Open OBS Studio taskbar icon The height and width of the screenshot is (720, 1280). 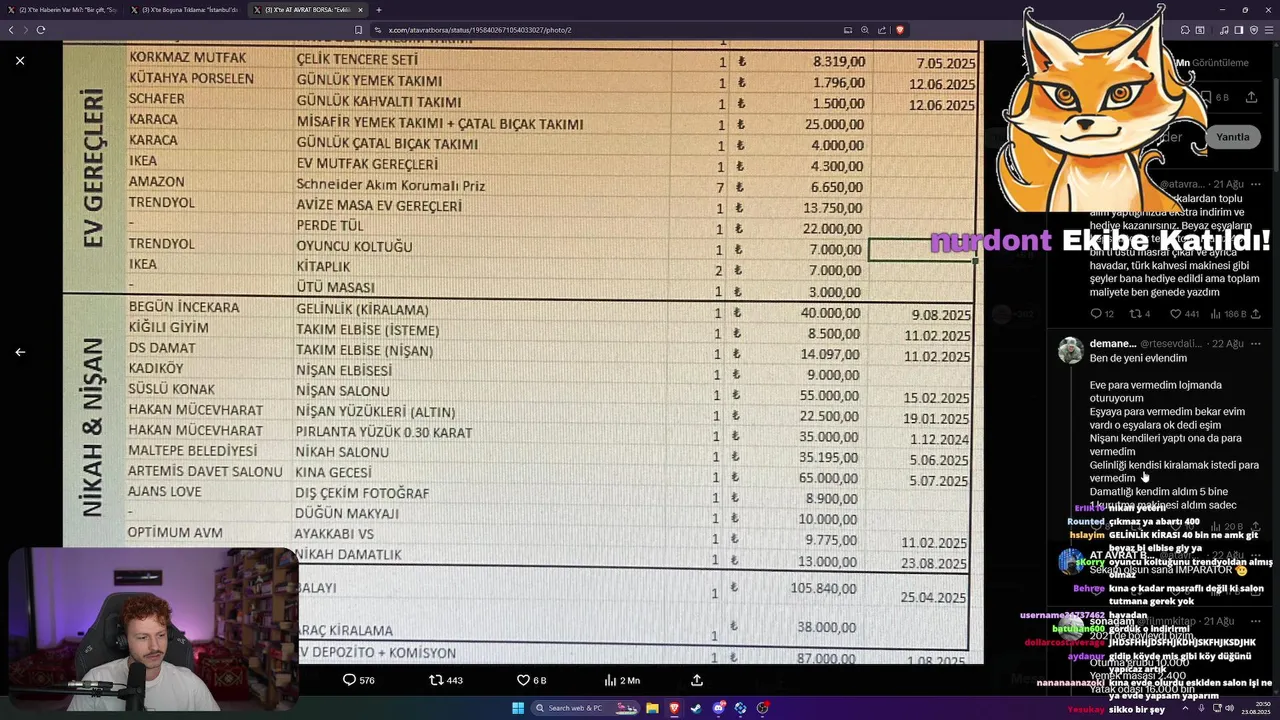(x=762, y=708)
